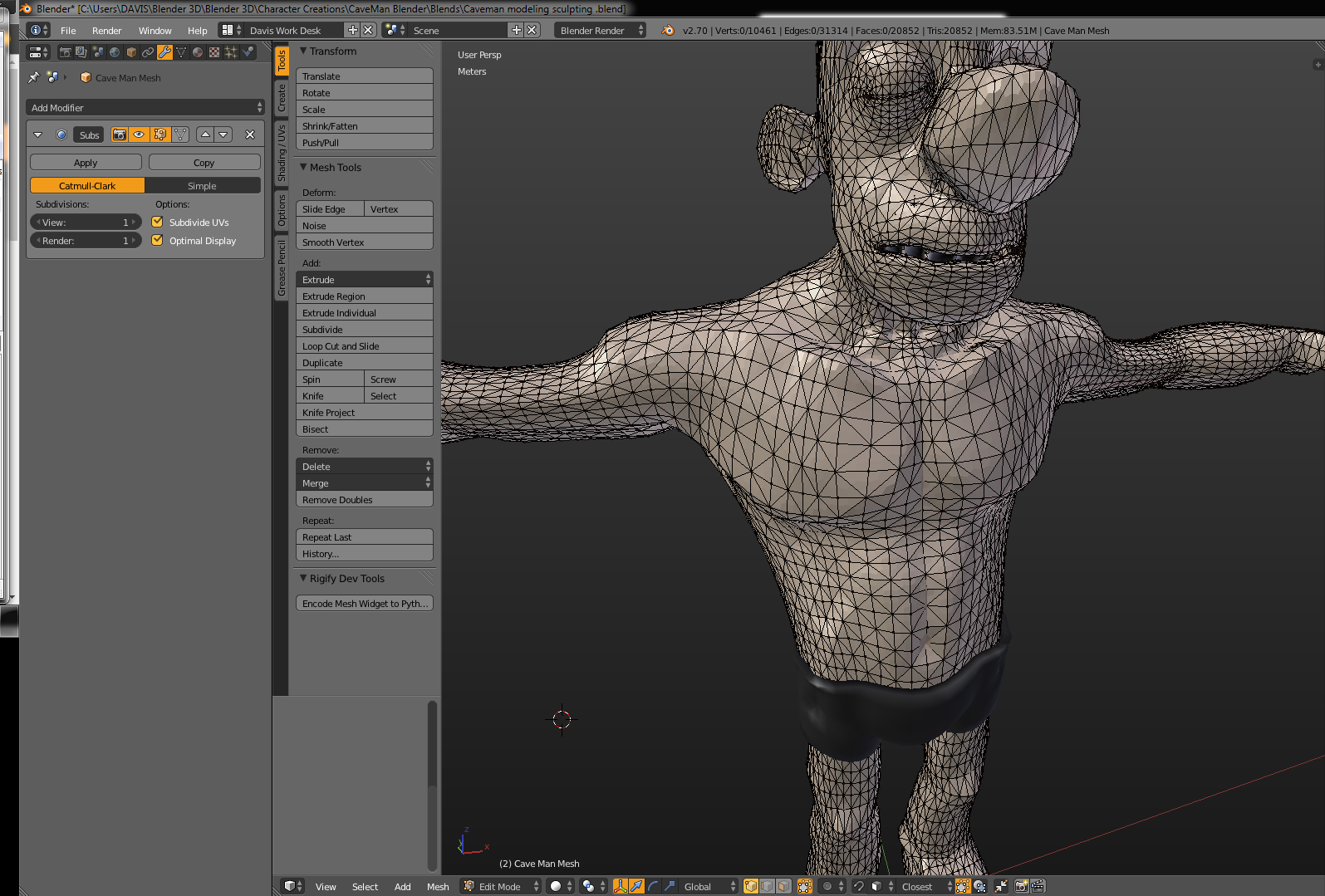The height and width of the screenshot is (896, 1325).
Task: Move Subsurf modifier down in stack
Action: coord(223,135)
